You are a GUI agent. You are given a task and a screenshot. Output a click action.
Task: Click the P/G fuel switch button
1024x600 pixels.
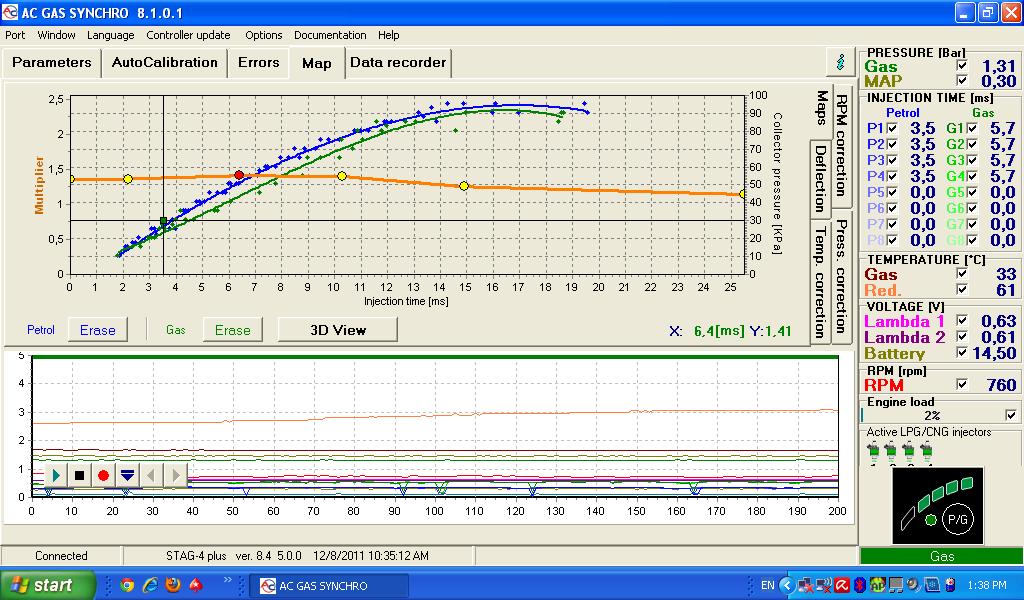coord(957,519)
